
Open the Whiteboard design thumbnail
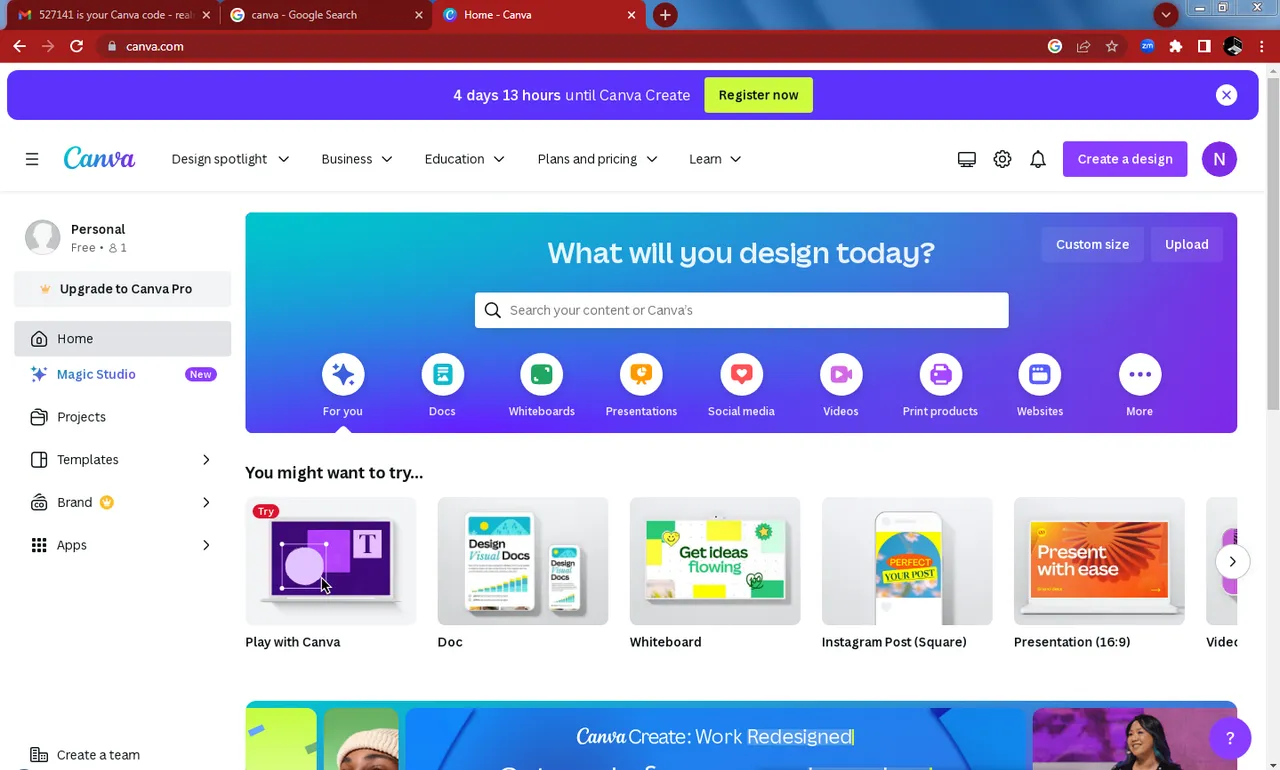coord(715,561)
